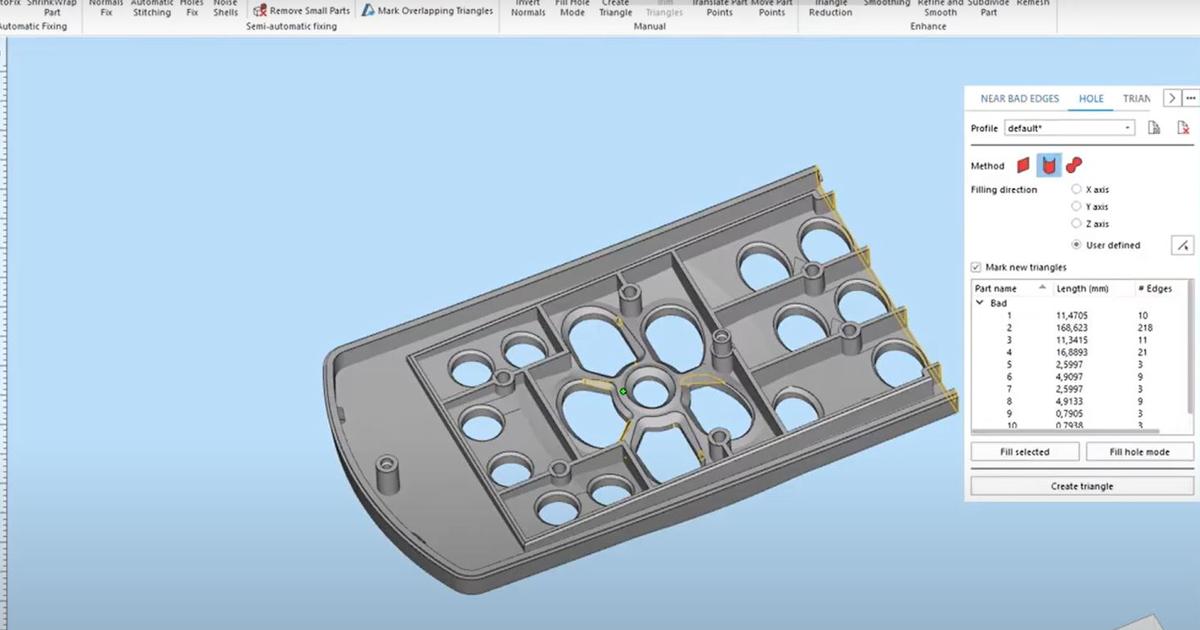Click the delete profile icon
This screenshot has height=630, width=1200.
tap(1183, 127)
